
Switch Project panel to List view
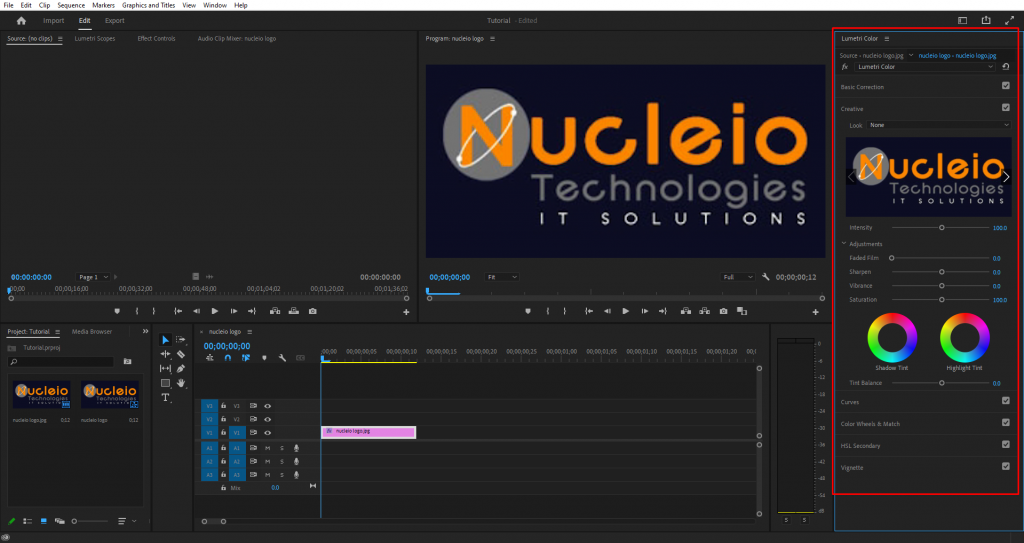pos(27,521)
